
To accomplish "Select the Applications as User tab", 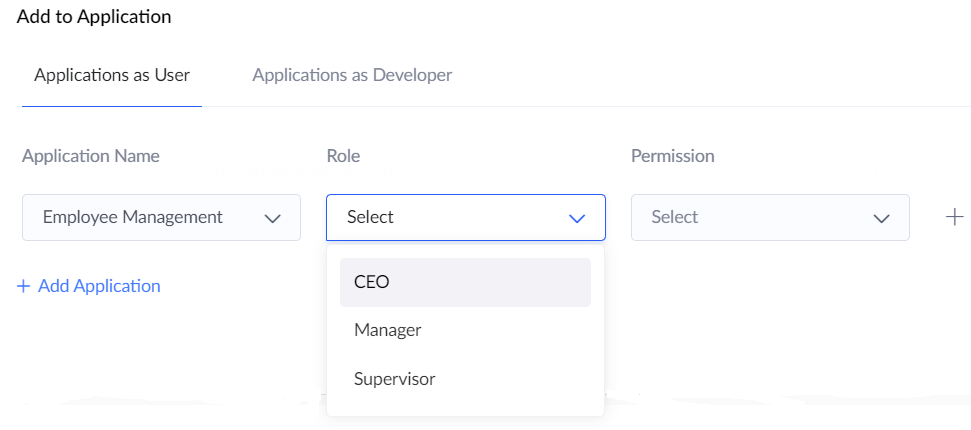I will 112,75.
